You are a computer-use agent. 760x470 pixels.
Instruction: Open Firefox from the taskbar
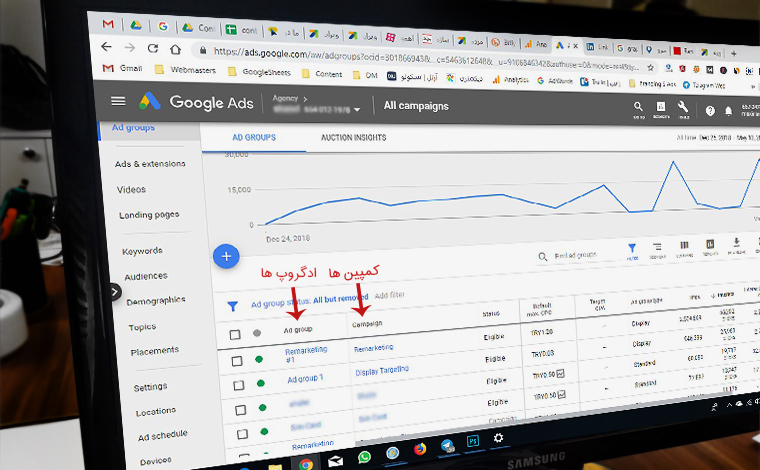pyautogui.click(x=420, y=449)
